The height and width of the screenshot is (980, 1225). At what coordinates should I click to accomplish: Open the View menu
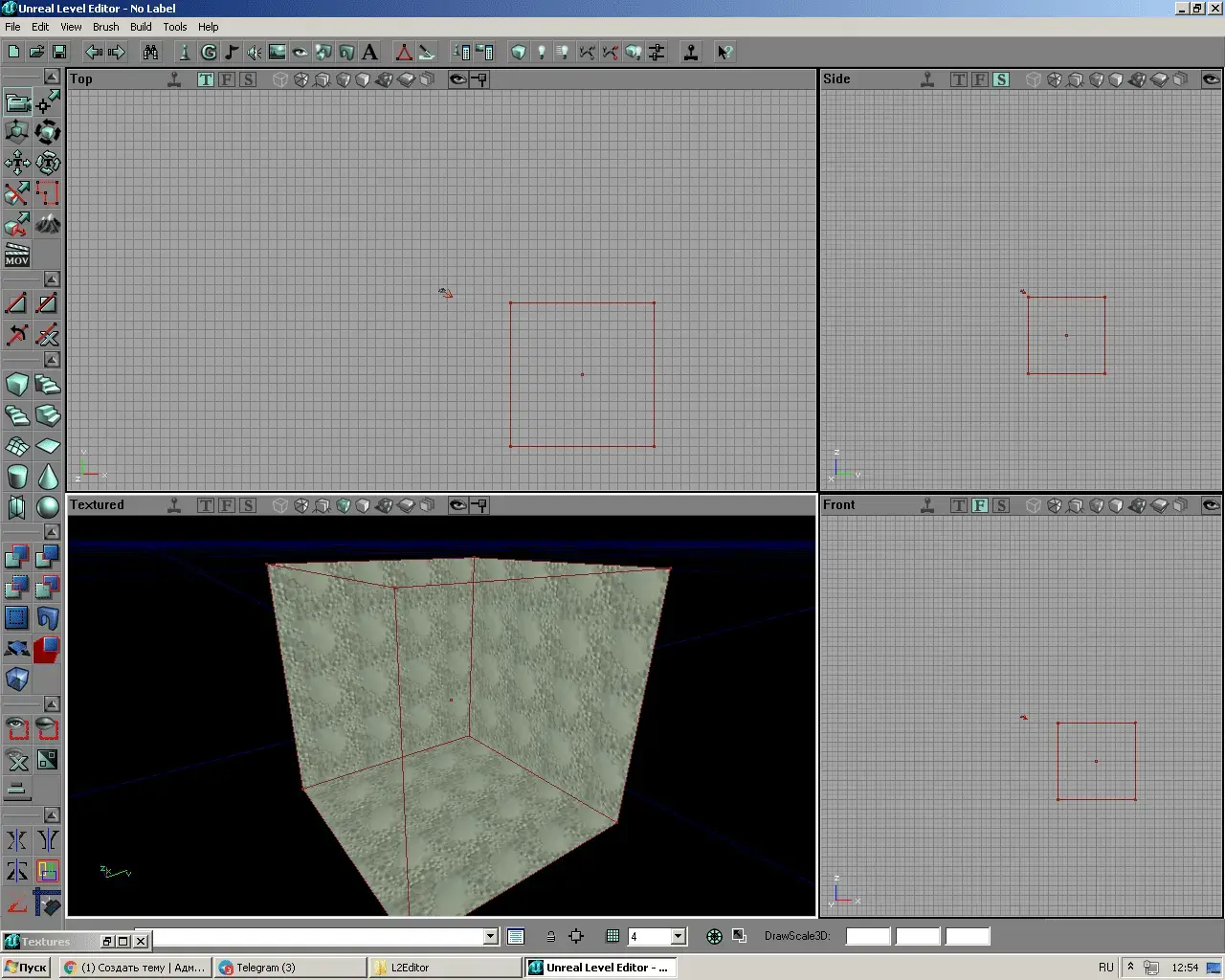pyautogui.click(x=72, y=27)
